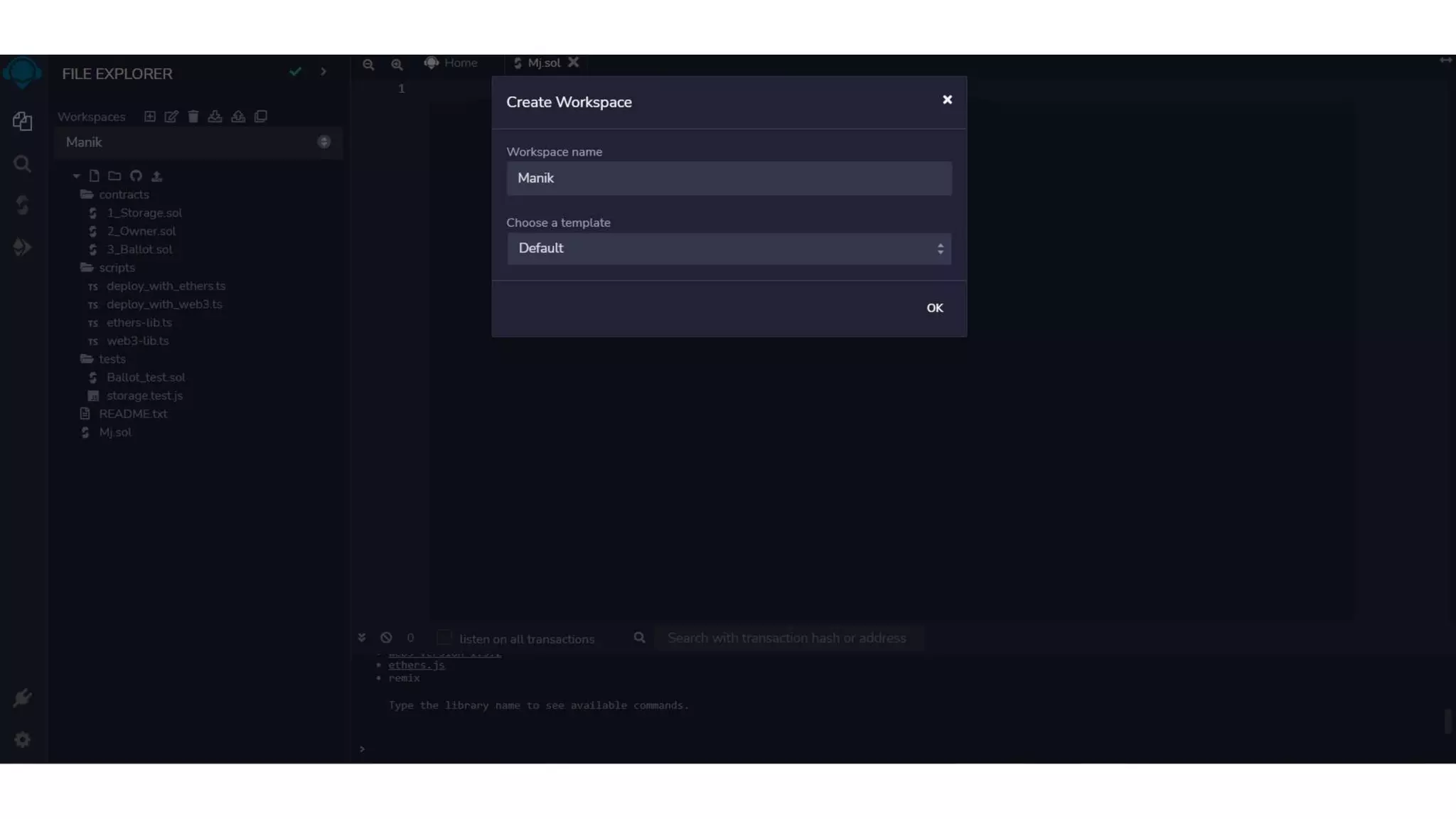Open deploy_with_web3.ts file
This screenshot has width=1456, height=819.
(x=164, y=304)
